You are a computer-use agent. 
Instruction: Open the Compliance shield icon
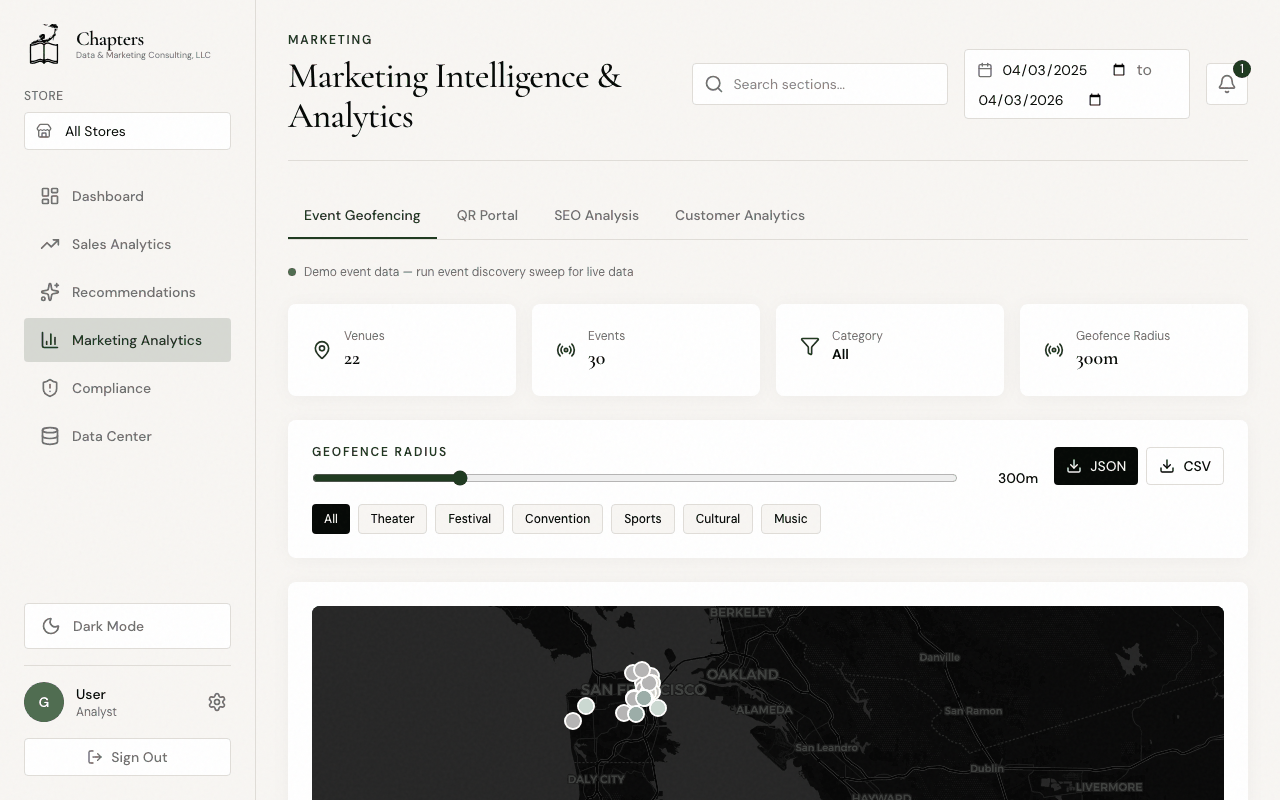click(x=49, y=388)
